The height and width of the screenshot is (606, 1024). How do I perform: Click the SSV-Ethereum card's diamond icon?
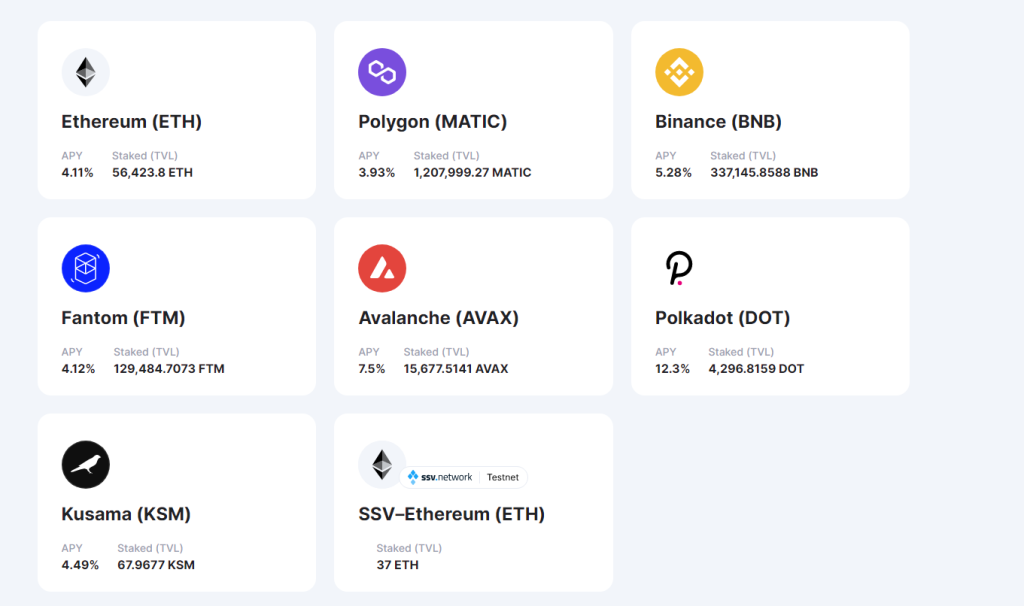coord(382,464)
